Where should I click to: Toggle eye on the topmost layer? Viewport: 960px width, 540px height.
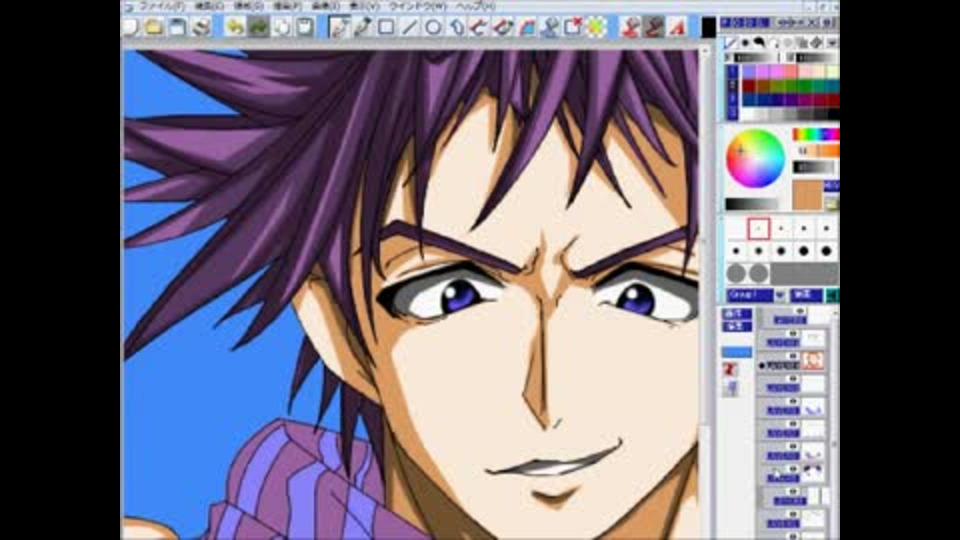pos(800,312)
